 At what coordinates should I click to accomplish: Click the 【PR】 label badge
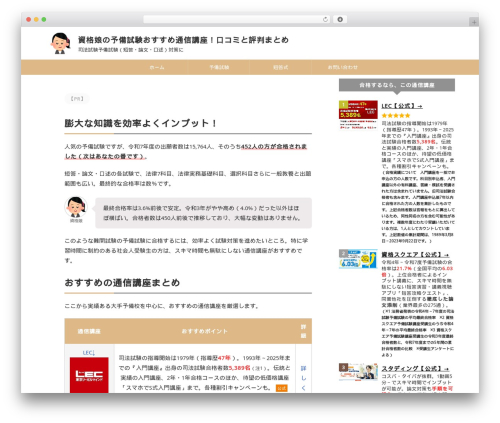click(x=77, y=99)
